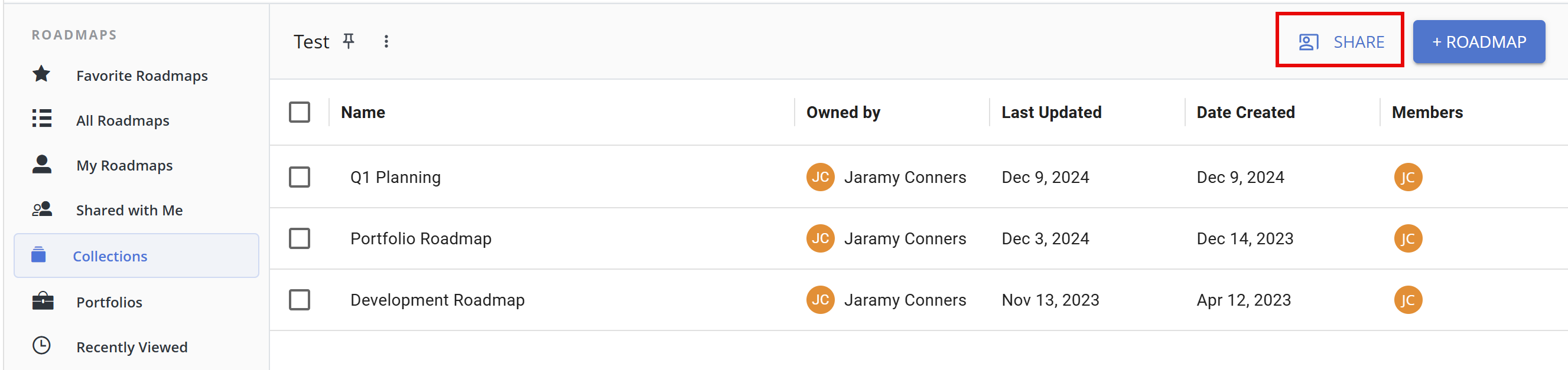
Task: Click the member avatar on Portfolio Roadmap row
Action: coord(1407,239)
